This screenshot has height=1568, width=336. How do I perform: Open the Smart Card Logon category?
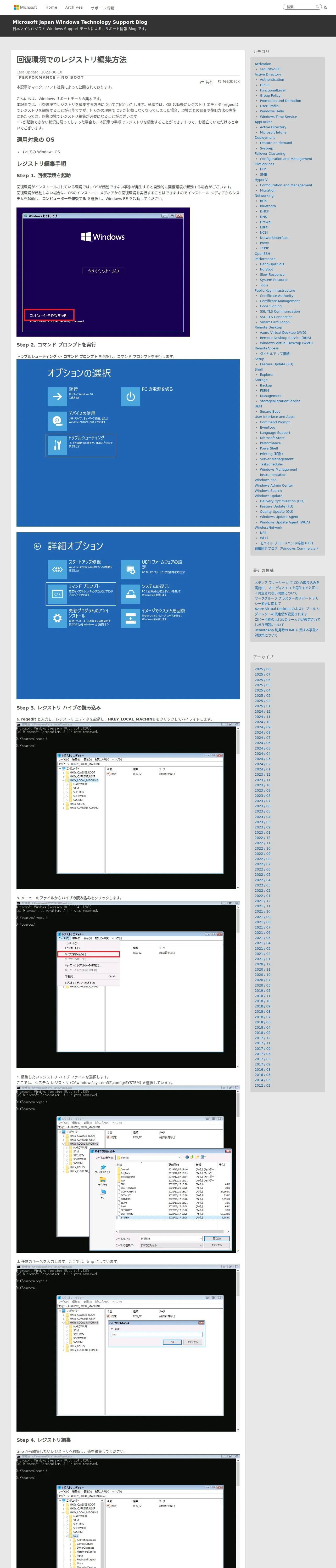(275, 322)
